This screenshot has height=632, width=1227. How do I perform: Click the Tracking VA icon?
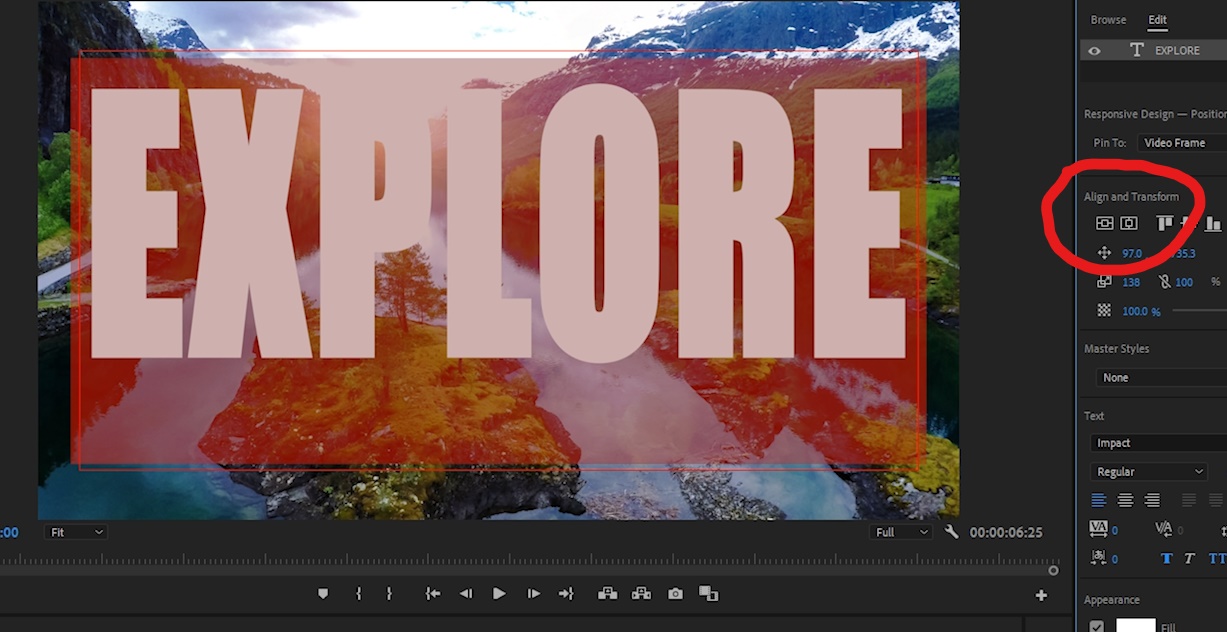tap(1098, 529)
